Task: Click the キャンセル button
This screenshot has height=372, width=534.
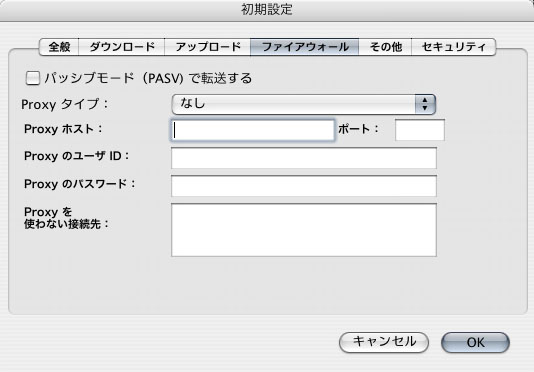Action: (x=384, y=342)
